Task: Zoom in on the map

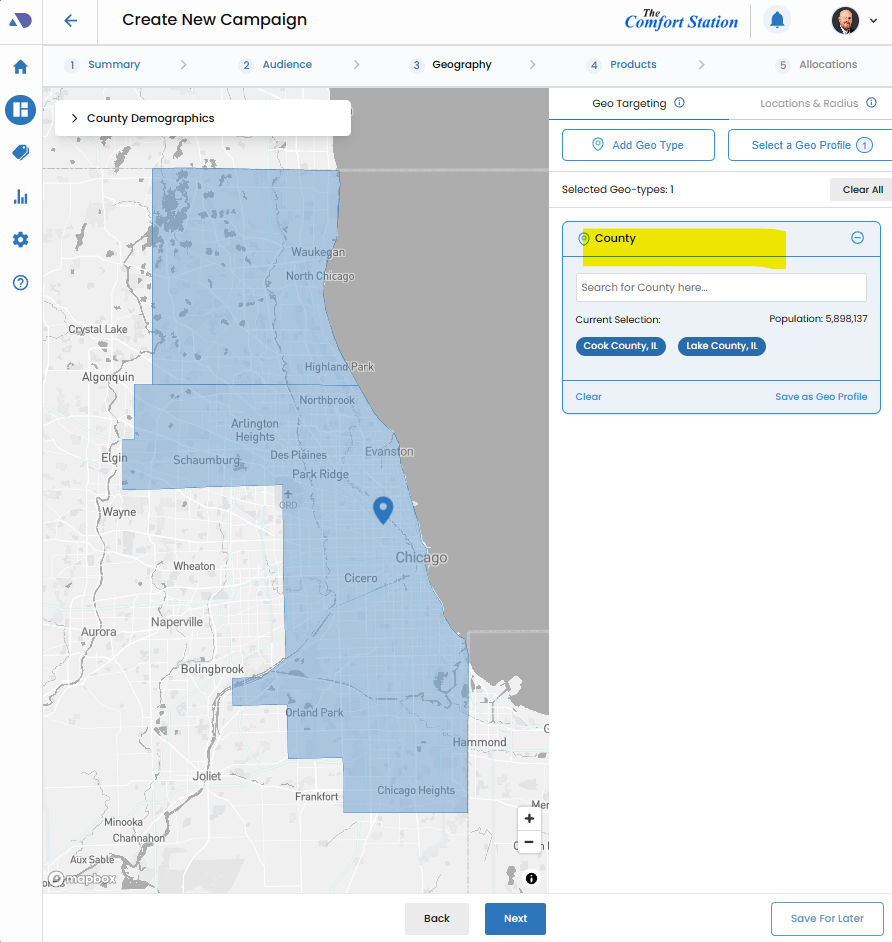Action: pos(529,819)
